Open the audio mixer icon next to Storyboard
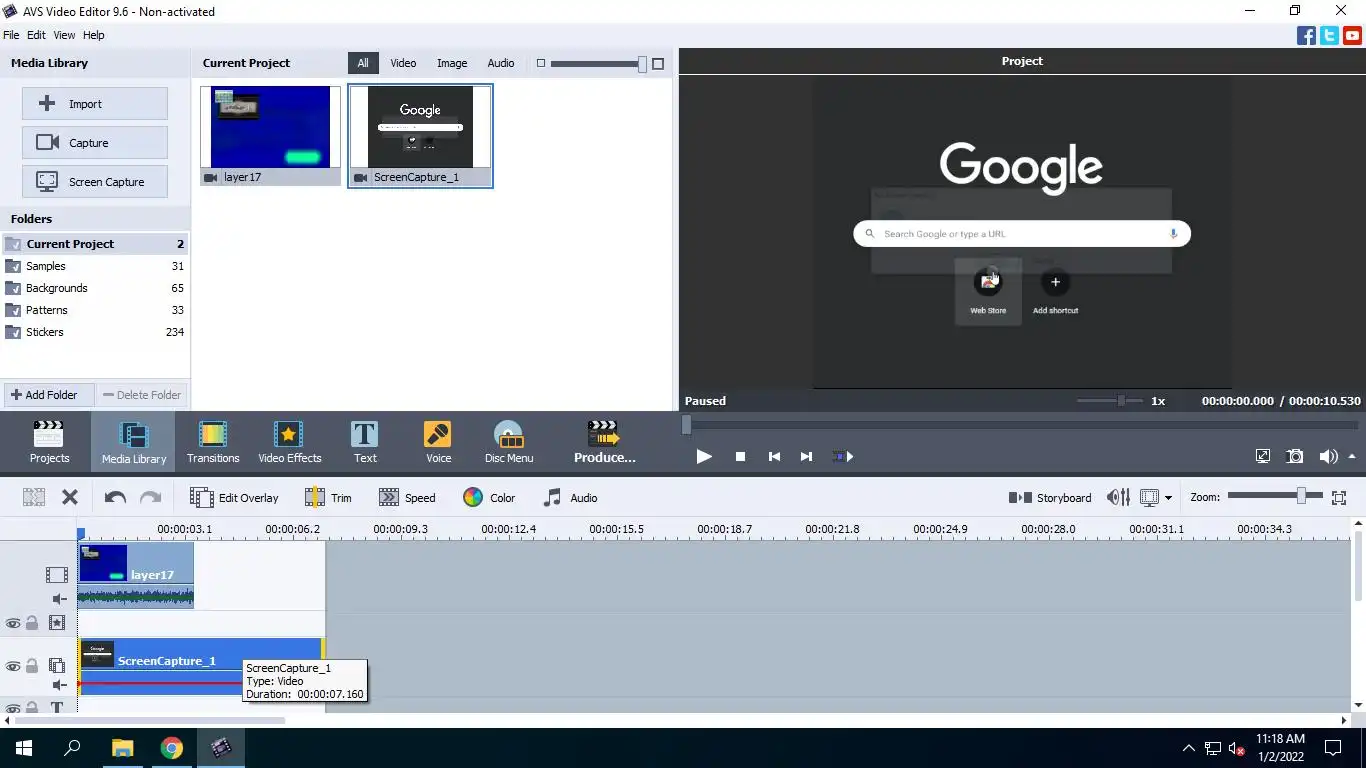 click(1118, 497)
